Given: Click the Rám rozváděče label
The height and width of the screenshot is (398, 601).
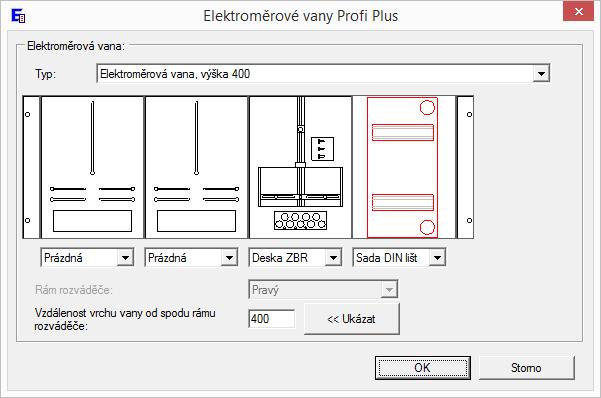Looking at the screenshot, I should (74, 290).
